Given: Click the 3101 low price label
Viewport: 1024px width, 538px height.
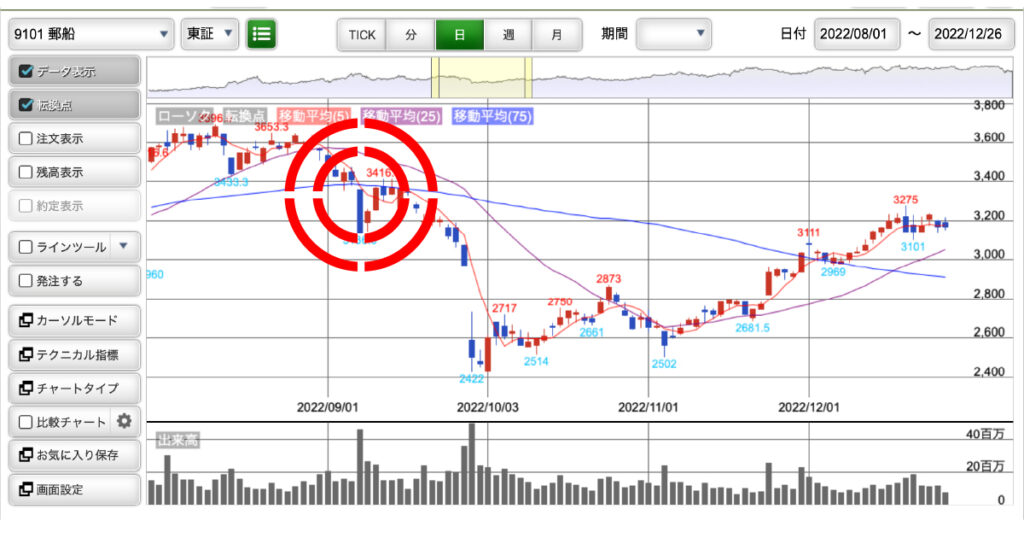Looking at the screenshot, I should [913, 247].
